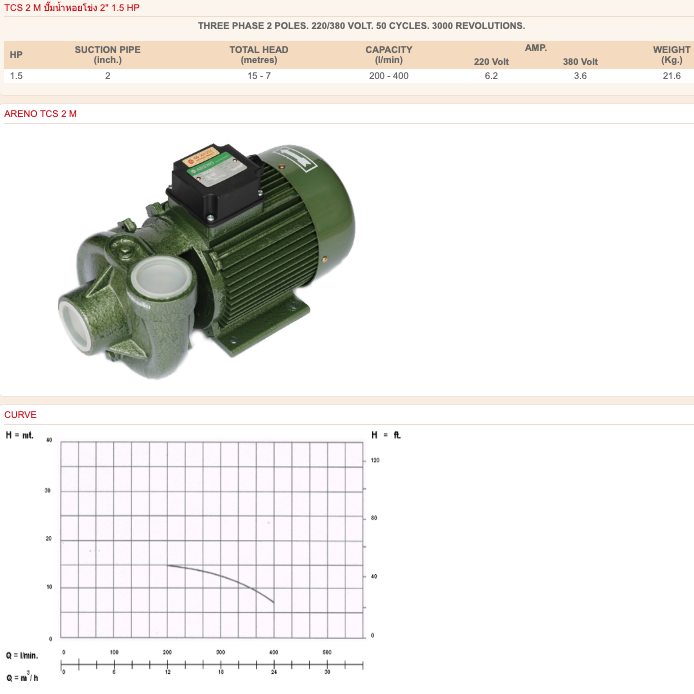Click the 400 tick label on l/min axis
The width and height of the screenshot is (694, 694).
pyautogui.click(x=274, y=652)
